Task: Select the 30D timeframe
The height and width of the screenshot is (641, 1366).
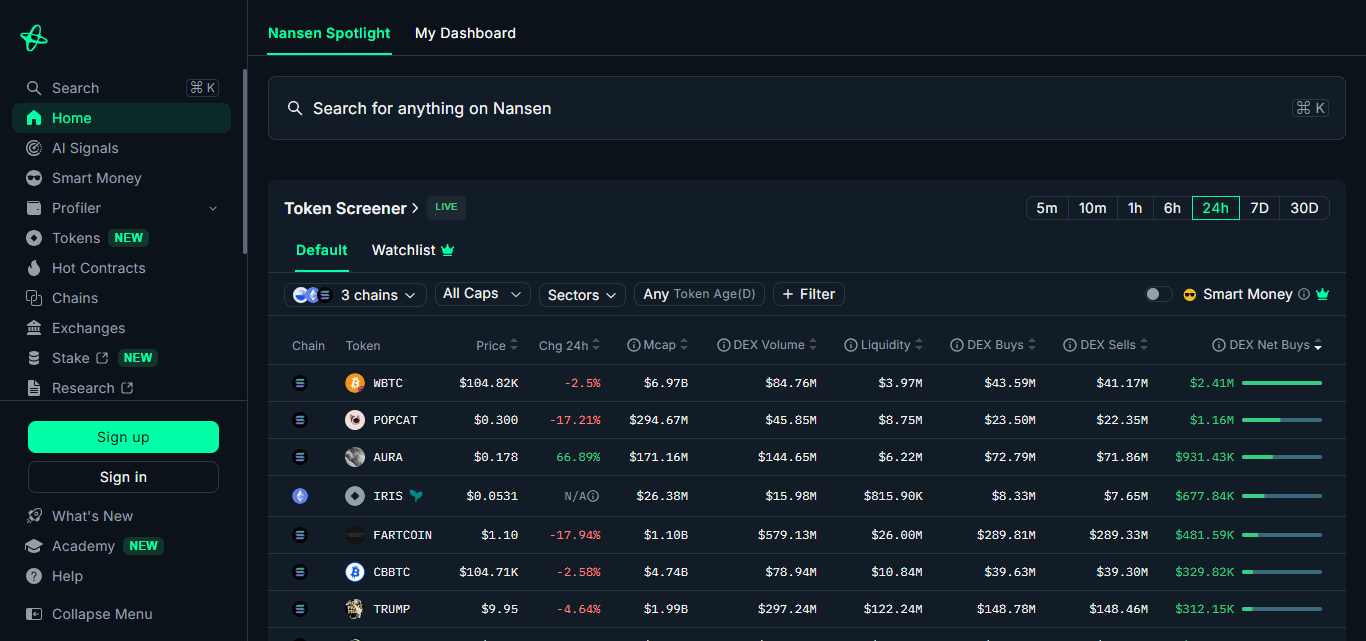Action: (1304, 208)
